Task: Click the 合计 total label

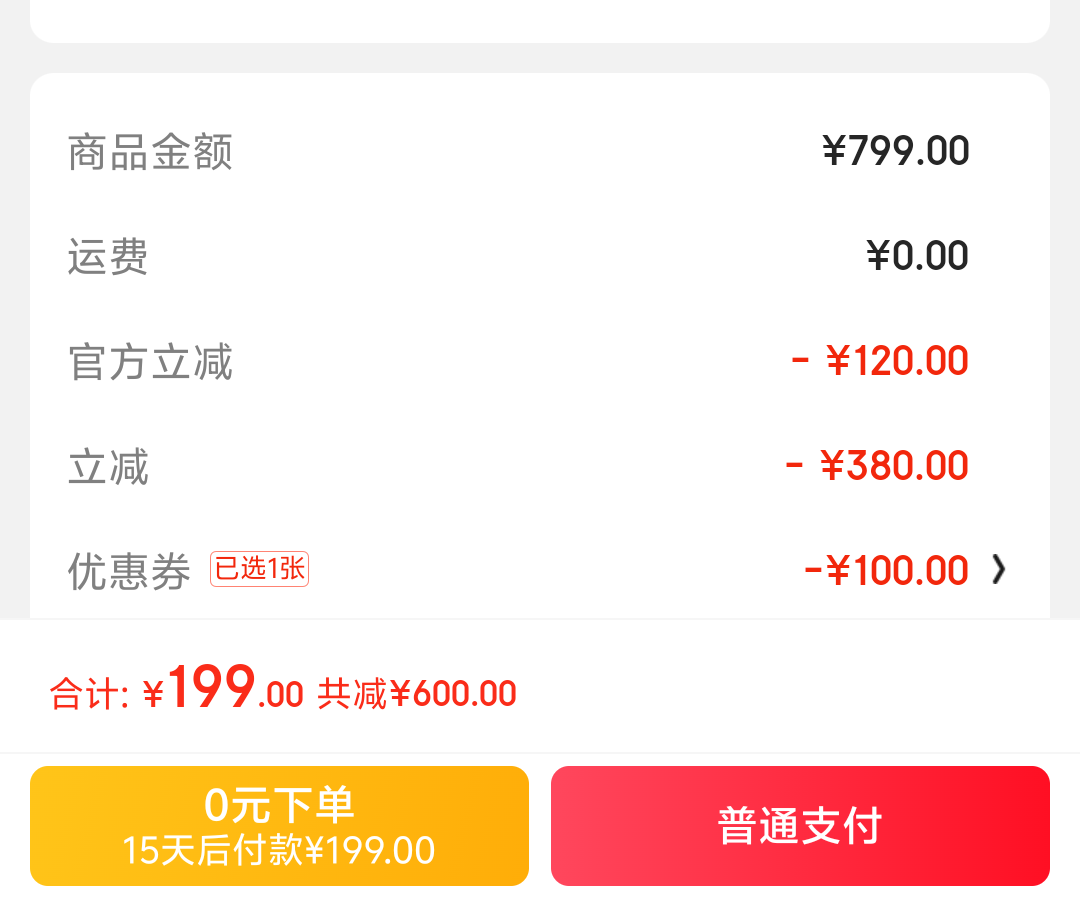Action: (x=89, y=693)
